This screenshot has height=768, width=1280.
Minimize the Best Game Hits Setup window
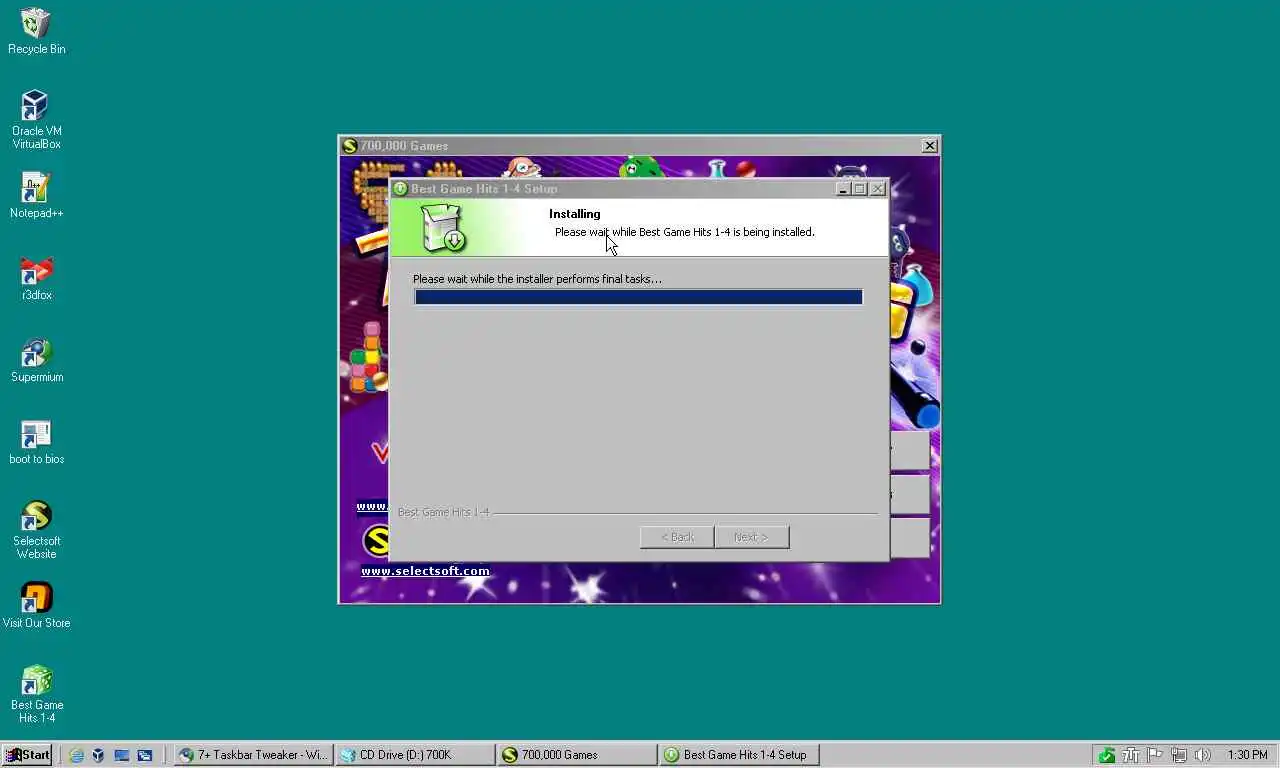pyautogui.click(x=843, y=189)
